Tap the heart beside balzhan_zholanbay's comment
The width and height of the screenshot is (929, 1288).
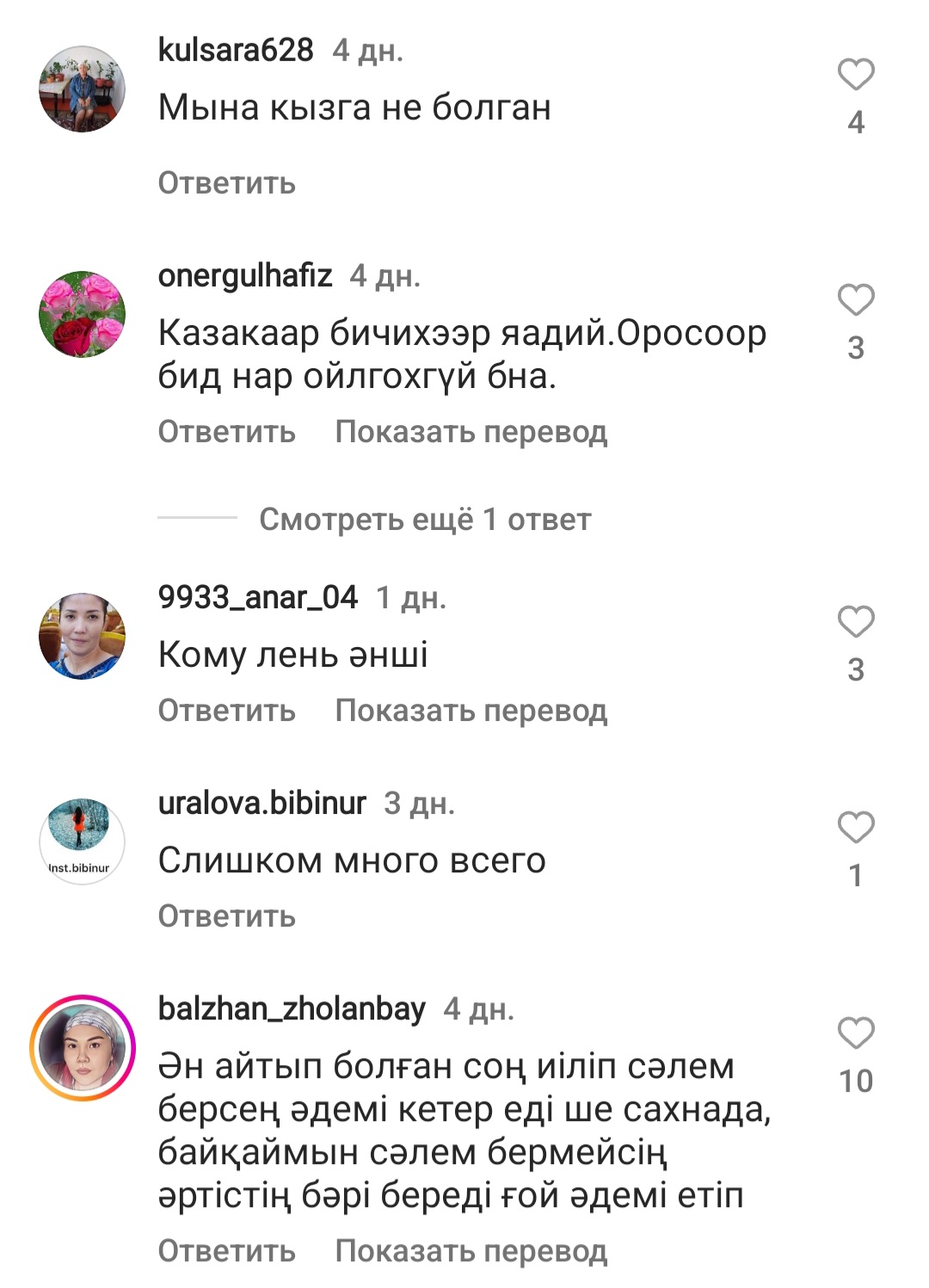click(x=856, y=1033)
